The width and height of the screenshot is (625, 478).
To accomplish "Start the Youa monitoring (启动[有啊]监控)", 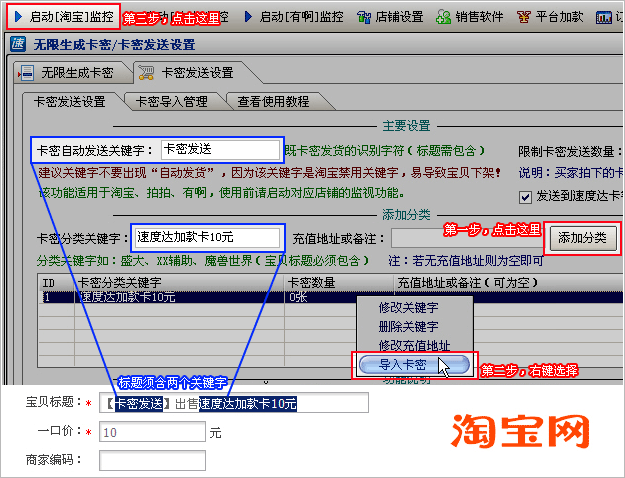I will [294, 17].
